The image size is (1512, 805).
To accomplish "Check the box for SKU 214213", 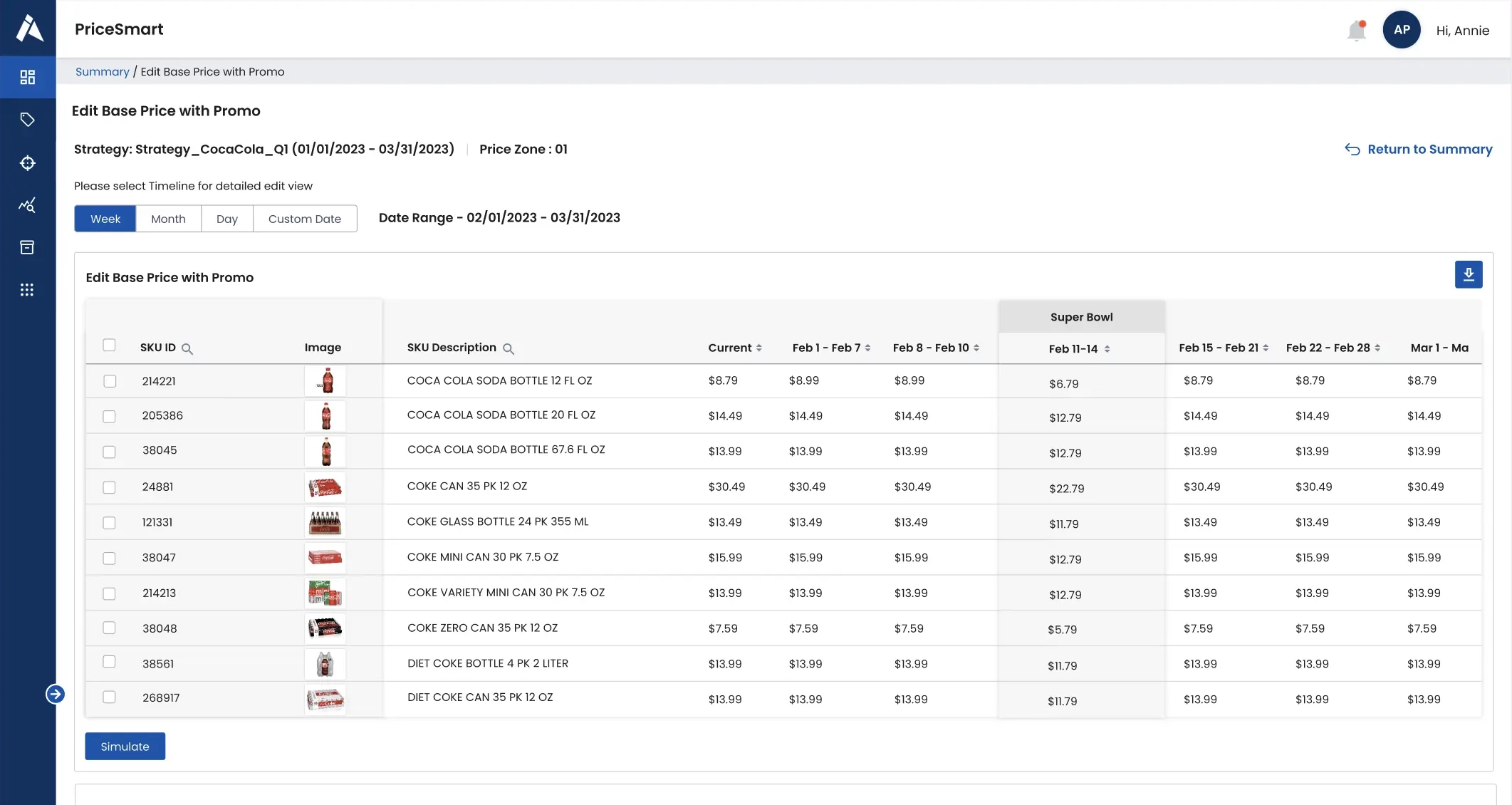I will 109,593.
